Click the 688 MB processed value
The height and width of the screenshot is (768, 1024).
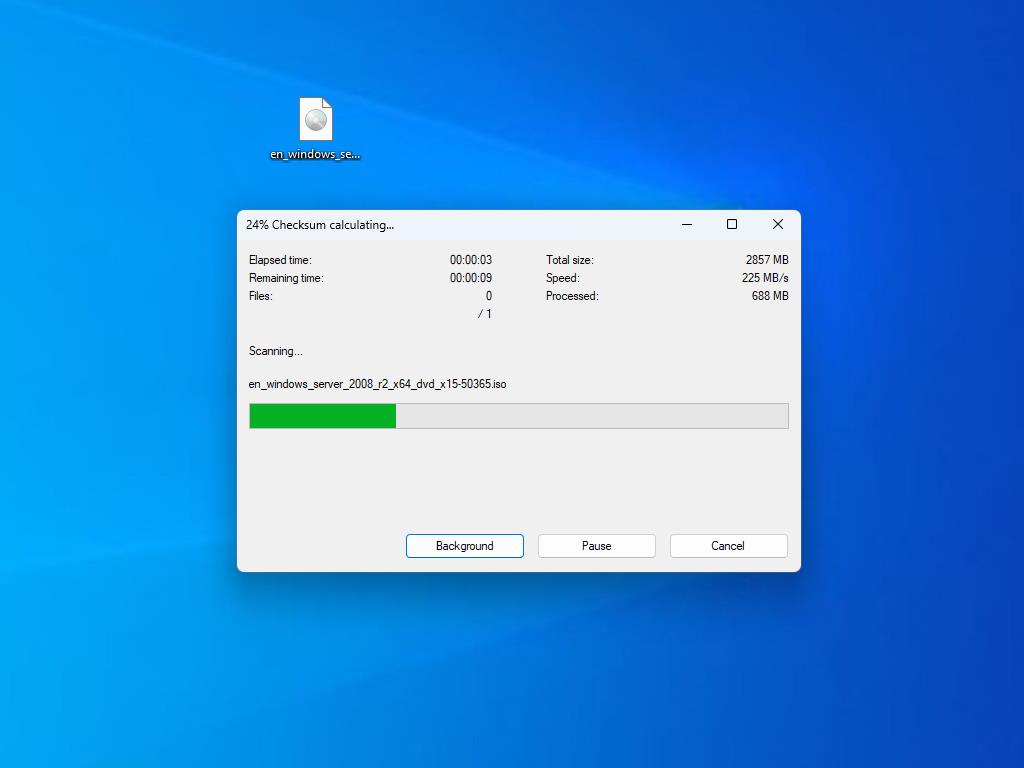pyautogui.click(x=770, y=296)
